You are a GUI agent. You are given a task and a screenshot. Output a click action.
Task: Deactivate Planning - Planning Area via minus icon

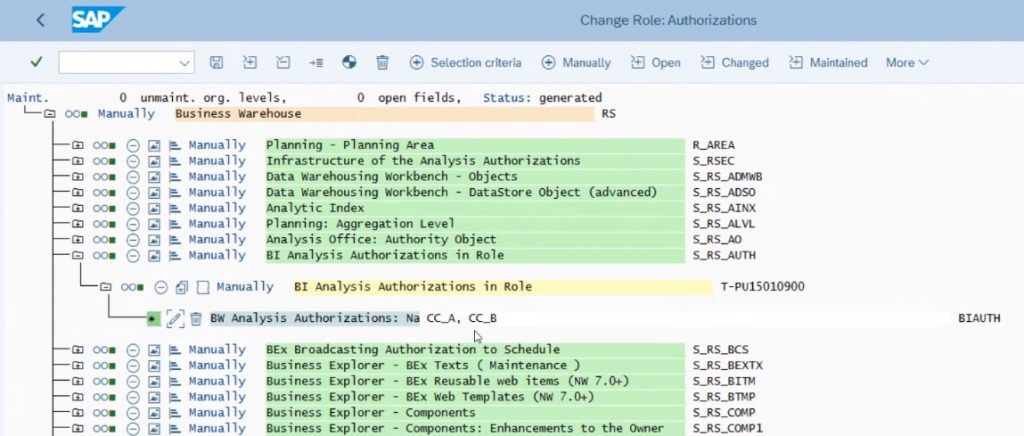tap(133, 145)
